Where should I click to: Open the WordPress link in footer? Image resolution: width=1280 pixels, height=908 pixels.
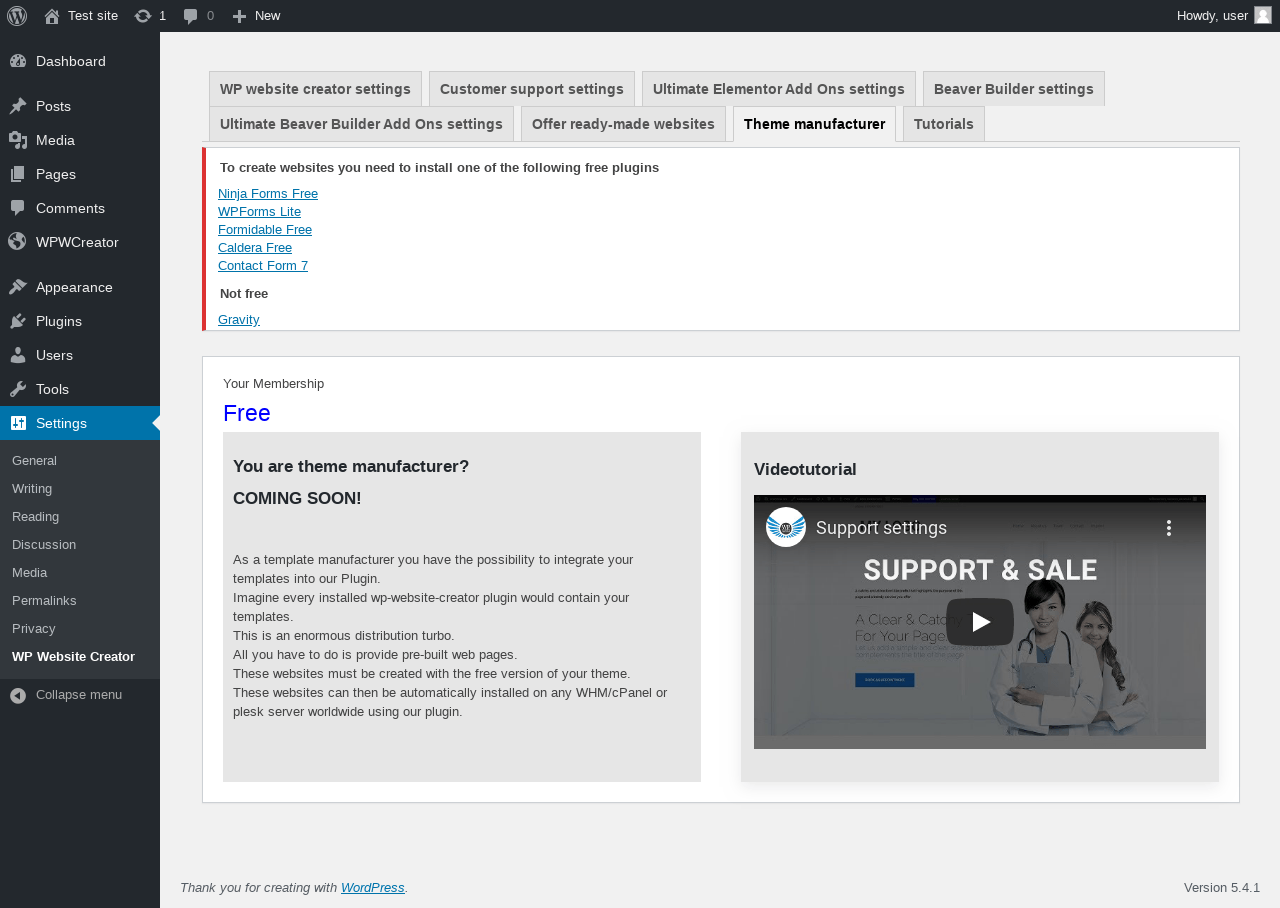click(373, 887)
